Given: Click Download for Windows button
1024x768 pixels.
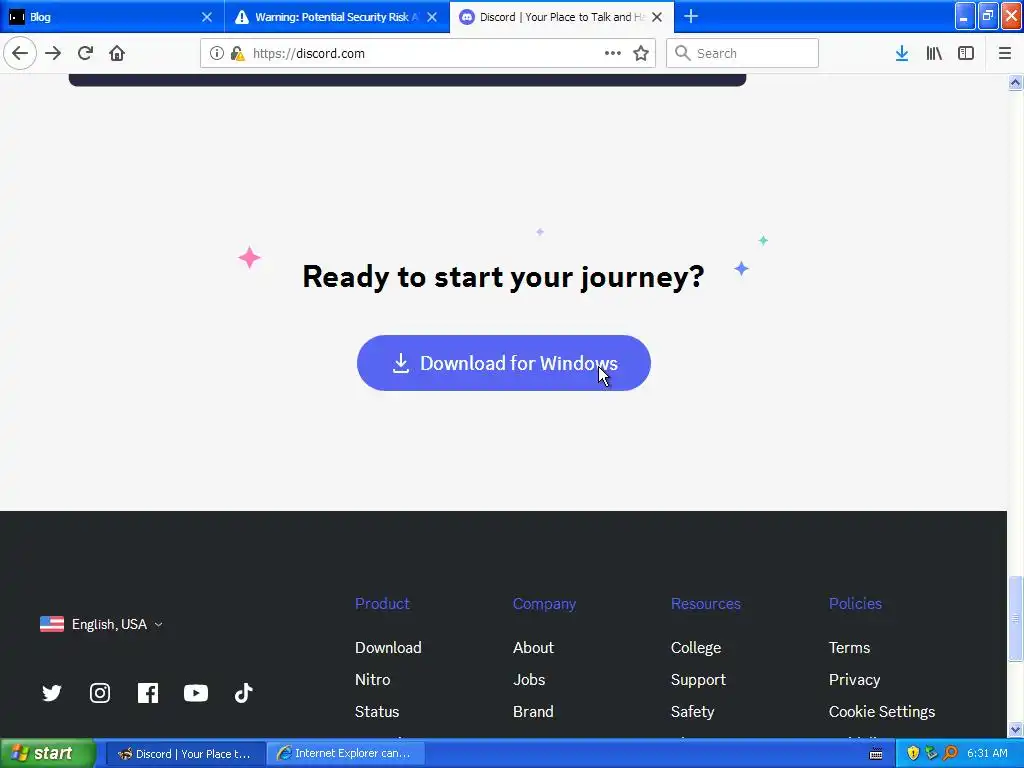Looking at the screenshot, I should (504, 363).
